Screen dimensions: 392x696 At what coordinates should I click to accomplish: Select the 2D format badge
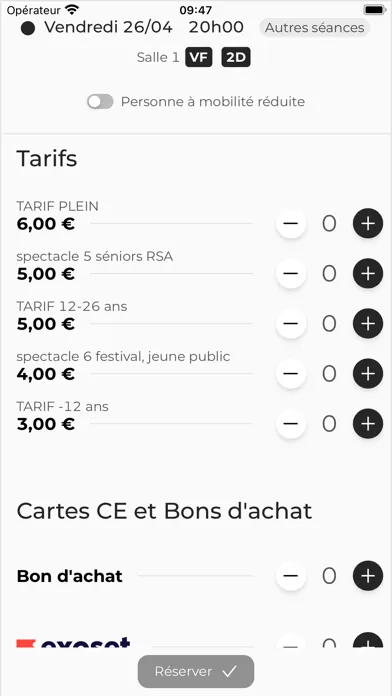[x=236, y=58]
